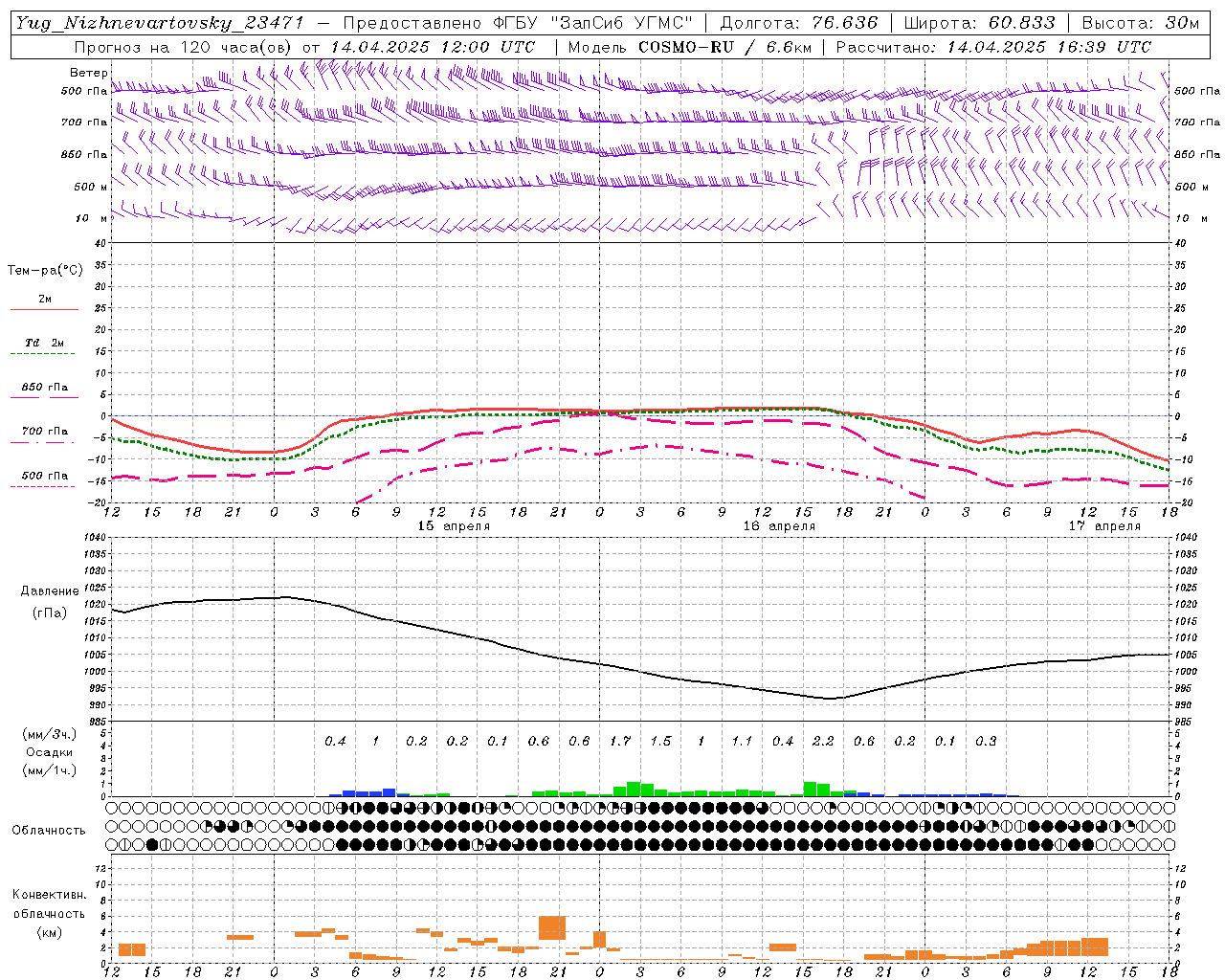Click the computed time Рассчитано: 14.04.2025 16:39 UTC
The width and height of the screenshot is (1225, 980).
coord(993,47)
